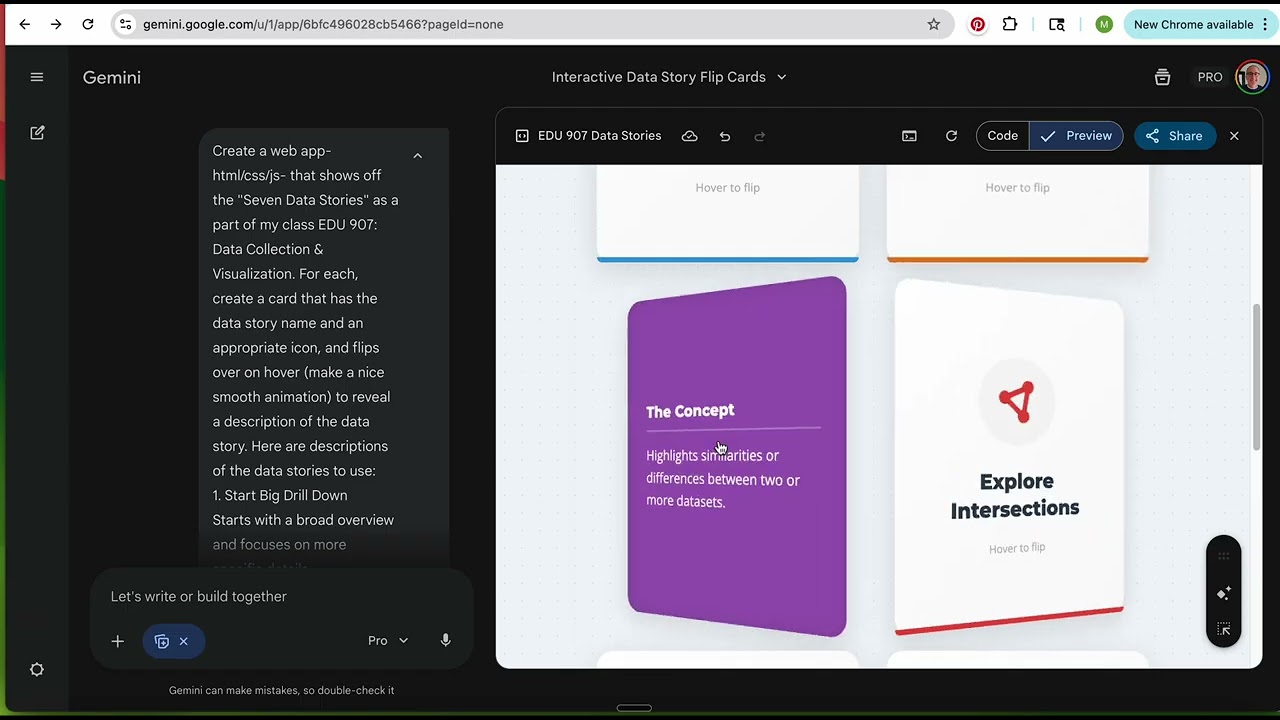This screenshot has width=1280, height=720.
Task: Remove the canvas tool chip with its X
Action: pyautogui.click(x=183, y=641)
